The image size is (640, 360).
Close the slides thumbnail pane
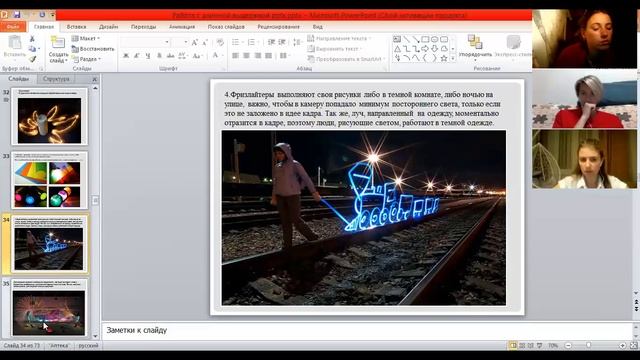95,79
